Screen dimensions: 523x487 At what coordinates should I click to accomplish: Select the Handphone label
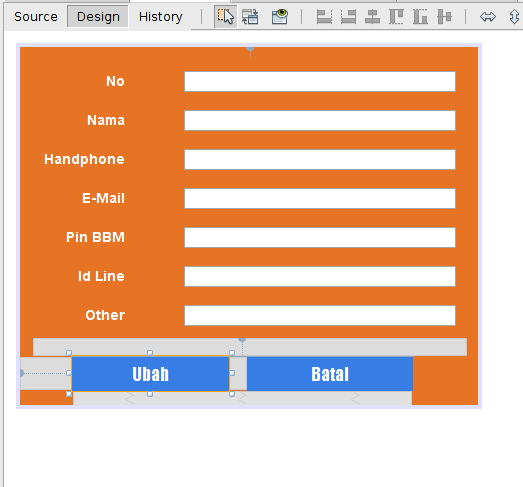pyautogui.click(x=84, y=159)
